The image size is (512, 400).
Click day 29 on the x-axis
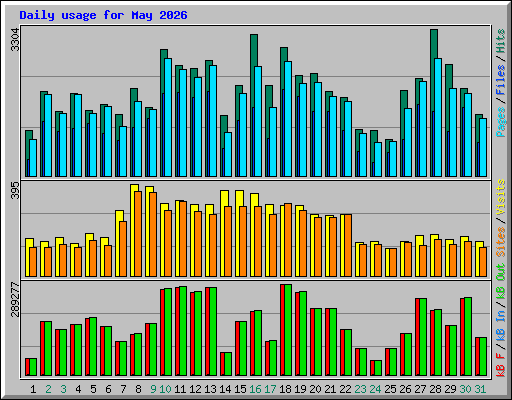click(x=450, y=389)
